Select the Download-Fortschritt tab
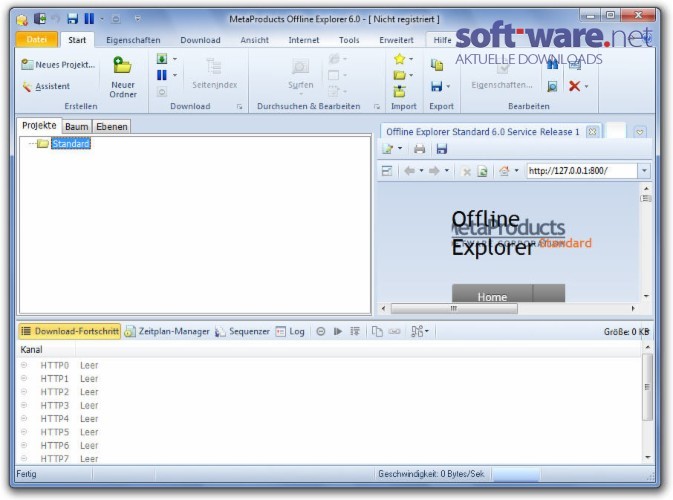Image resolution: width=673 pixels, height=500 pixels. point(70,331)
